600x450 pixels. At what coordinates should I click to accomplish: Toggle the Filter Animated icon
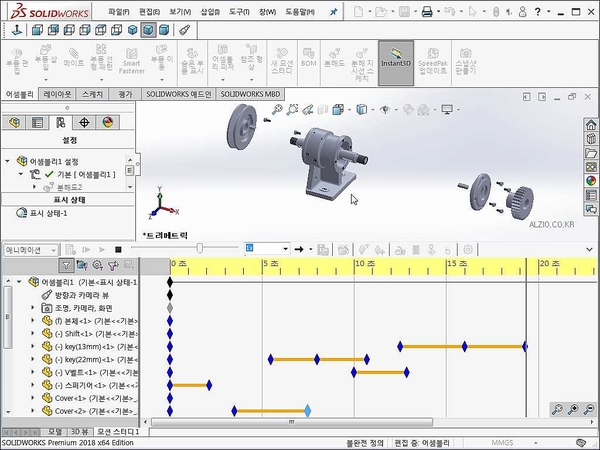pos(82,265)
